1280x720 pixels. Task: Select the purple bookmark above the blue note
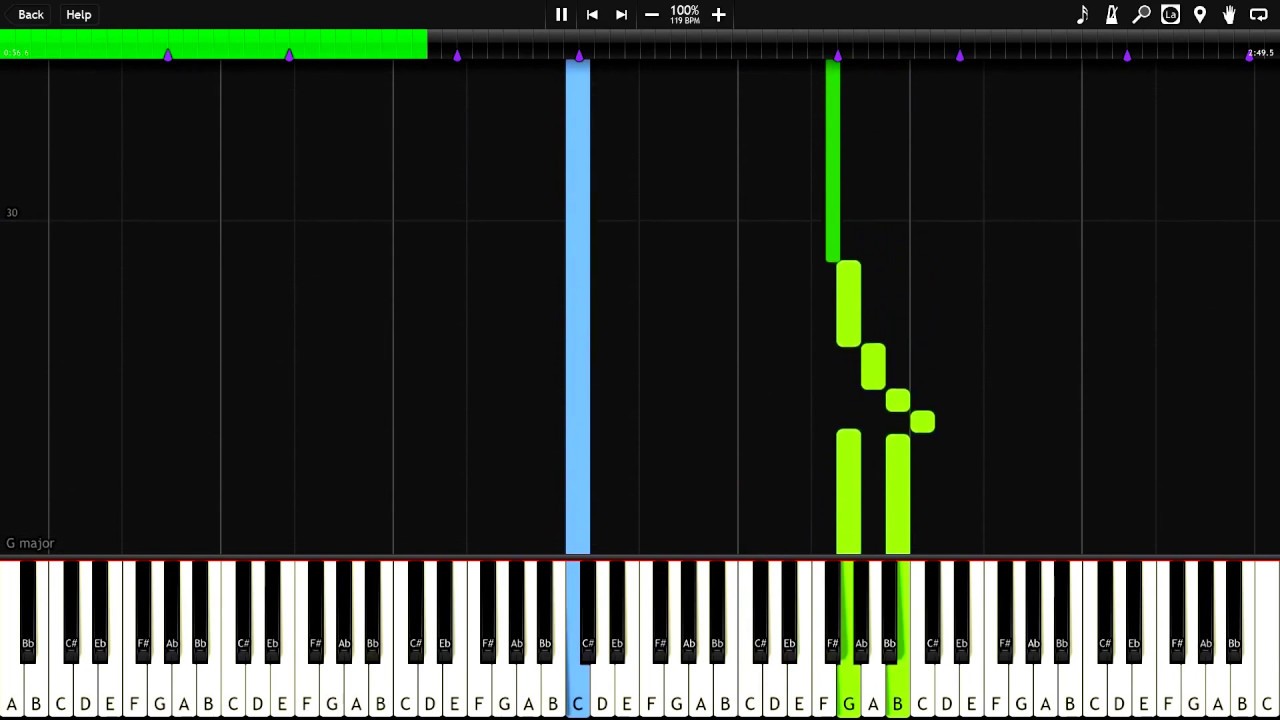point(579,55)
